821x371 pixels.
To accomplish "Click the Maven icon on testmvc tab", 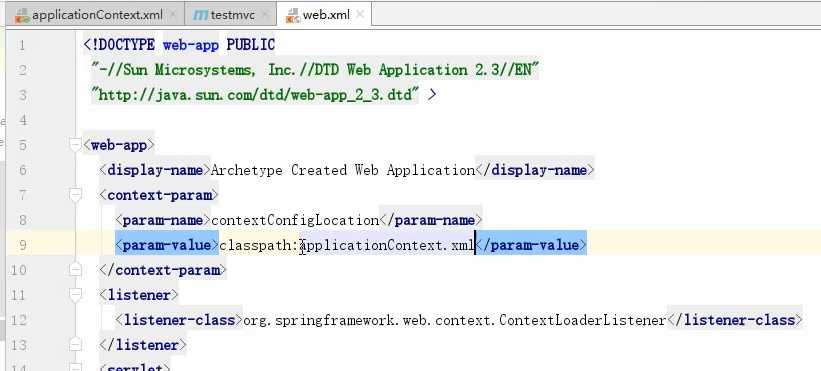I will click(201, 16).
